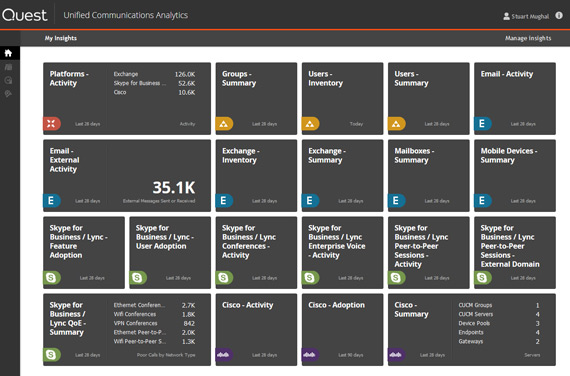570x376 pixels.
Task: Open the Email - External Activity title
Action: pos(64,160)
